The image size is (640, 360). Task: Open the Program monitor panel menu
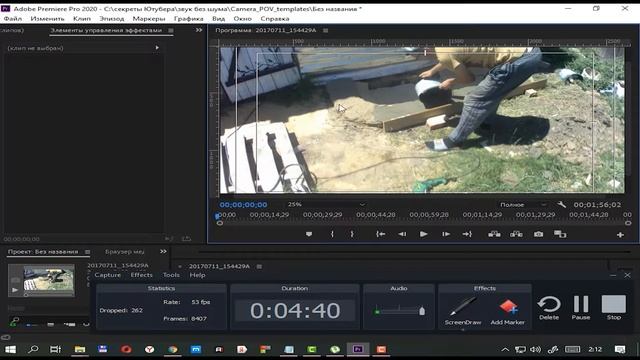pyautogui.click(x=325, y=30)
